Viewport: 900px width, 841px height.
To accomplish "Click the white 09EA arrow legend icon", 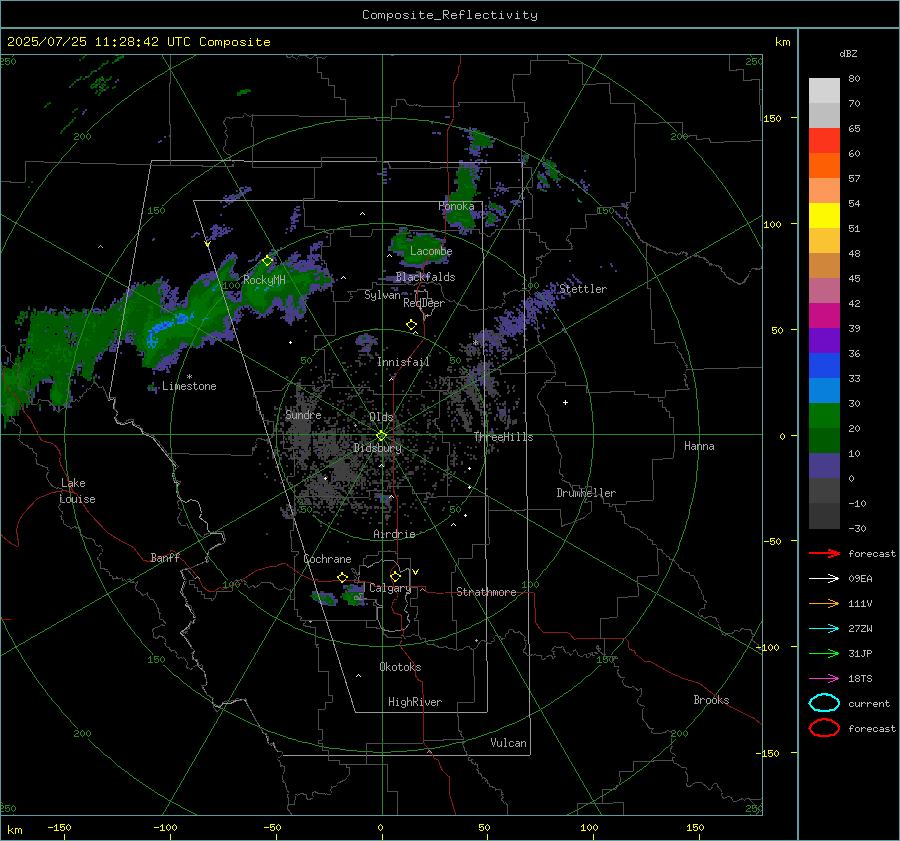I will click(x=824, y=579).
